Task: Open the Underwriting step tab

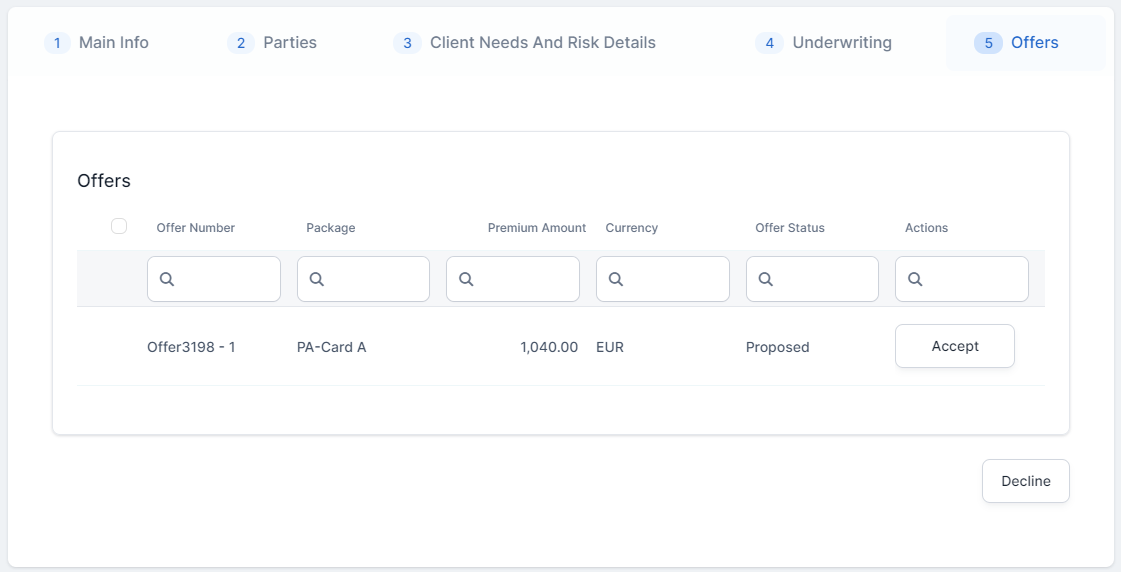Action: [824, 43]
